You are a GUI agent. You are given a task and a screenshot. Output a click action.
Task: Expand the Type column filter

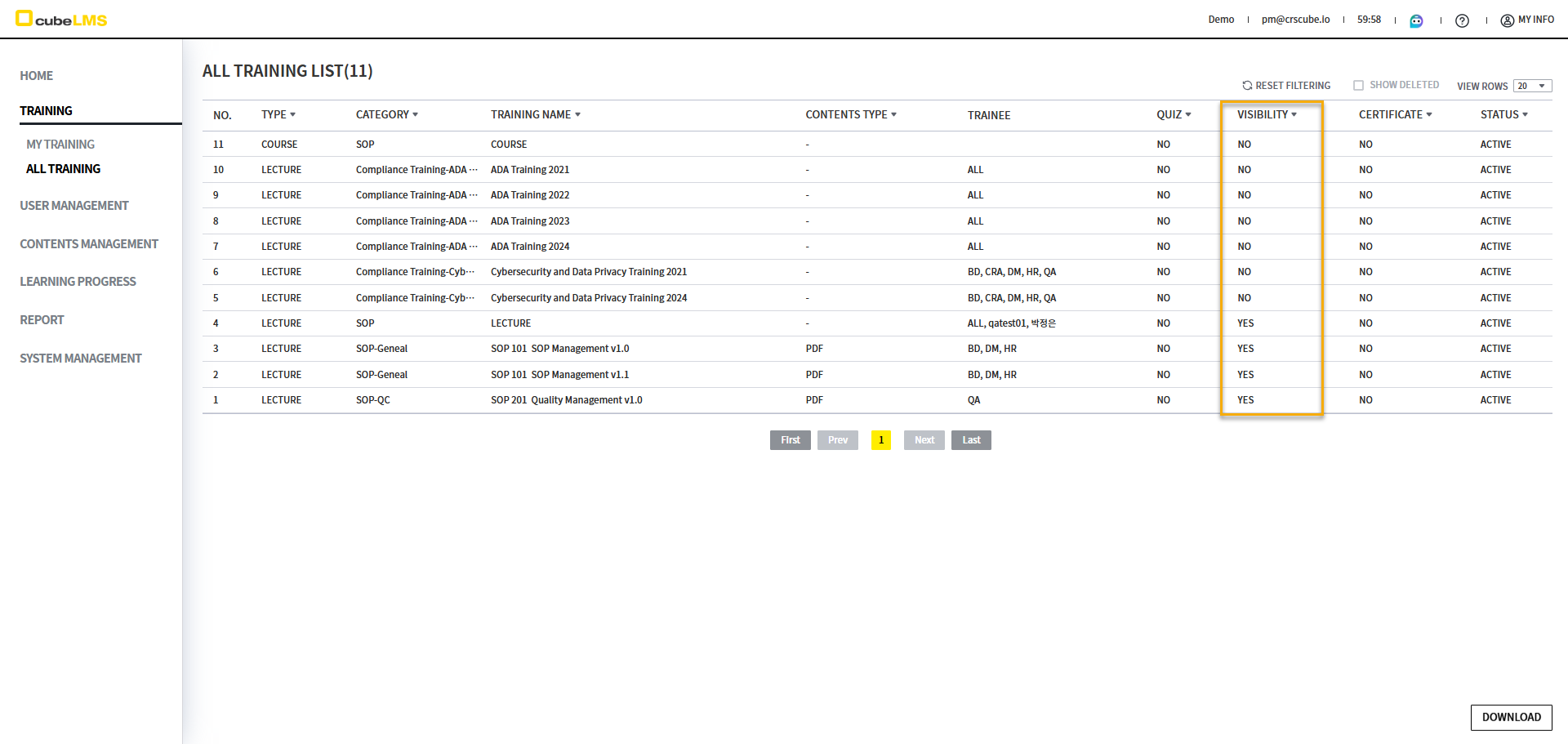pos(292,114)
